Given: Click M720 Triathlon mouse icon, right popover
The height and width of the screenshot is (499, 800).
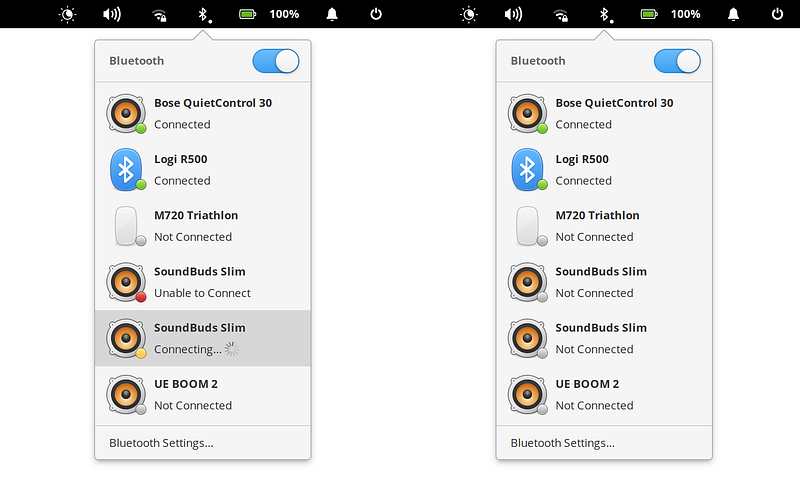Looking at the screenshot, I should click(x=529, y=226).
